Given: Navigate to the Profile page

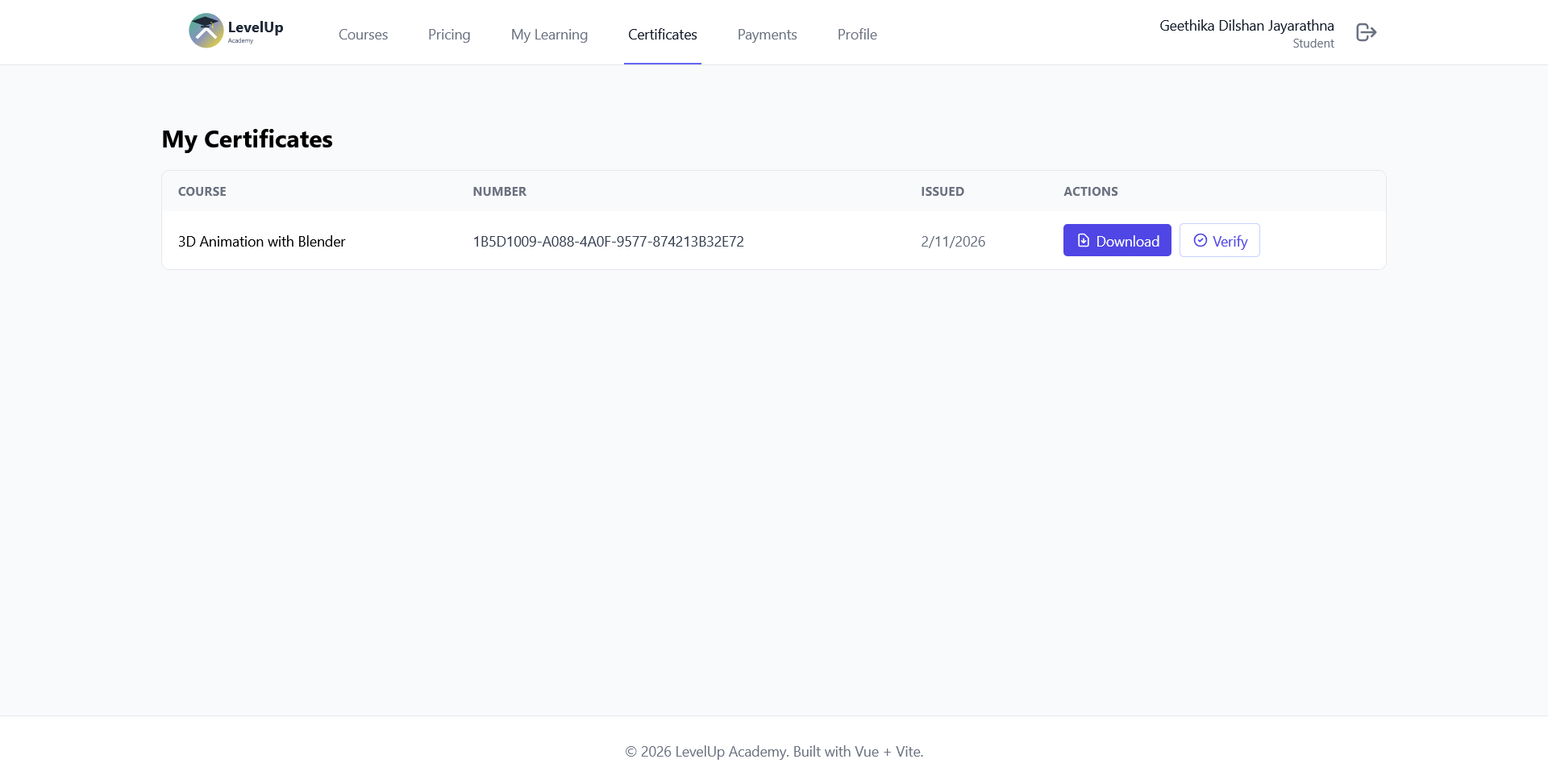Looking at the screenshot, I should click(857, 35).
